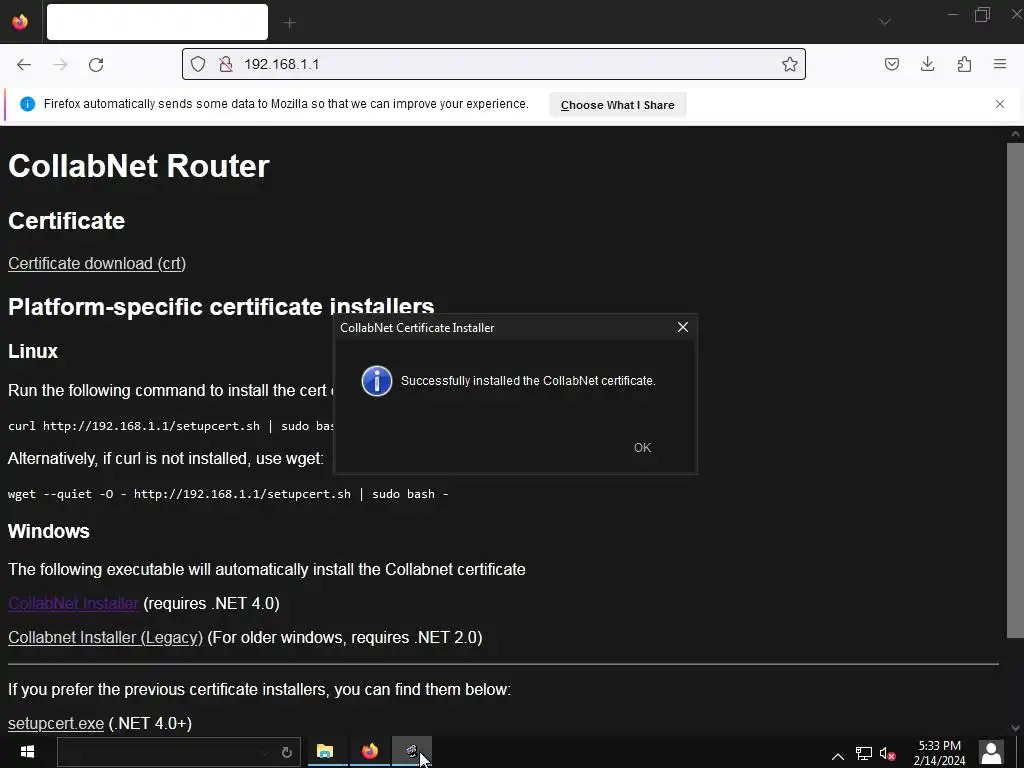The height and width of the screenshot is (768, 1024).
Task: Click the forward navigation arrow
Action: tap(60, 64)
